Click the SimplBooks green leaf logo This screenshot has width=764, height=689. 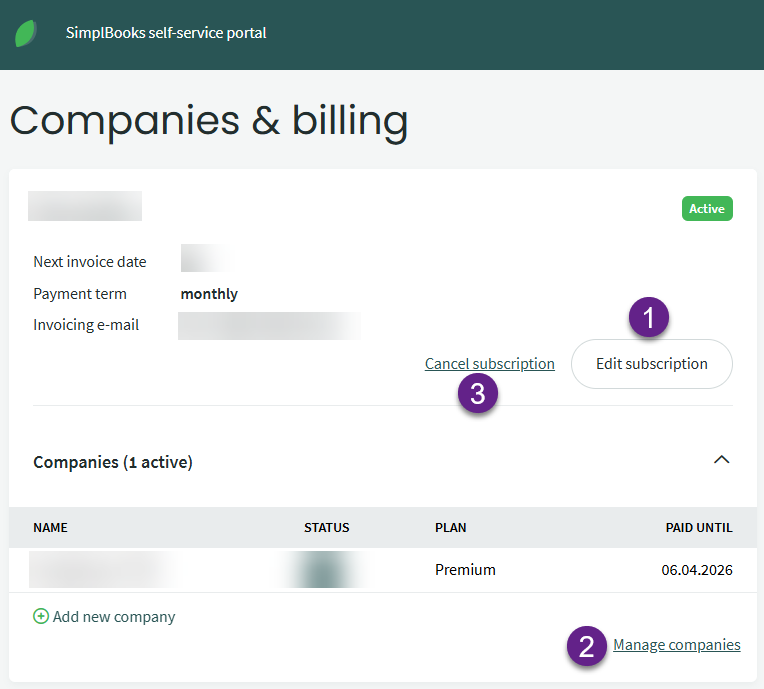(x=27, y=33)
